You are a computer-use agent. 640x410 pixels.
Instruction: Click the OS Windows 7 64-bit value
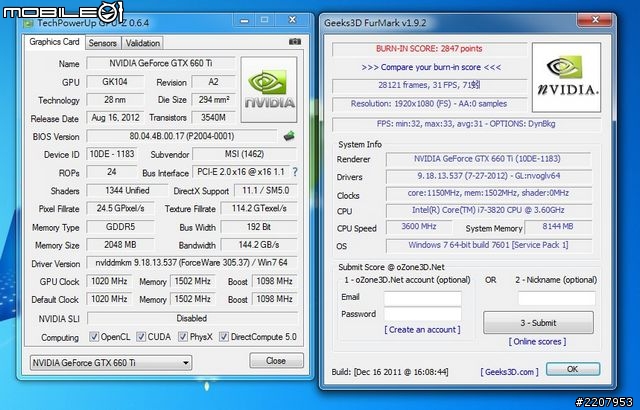(488, 245)
